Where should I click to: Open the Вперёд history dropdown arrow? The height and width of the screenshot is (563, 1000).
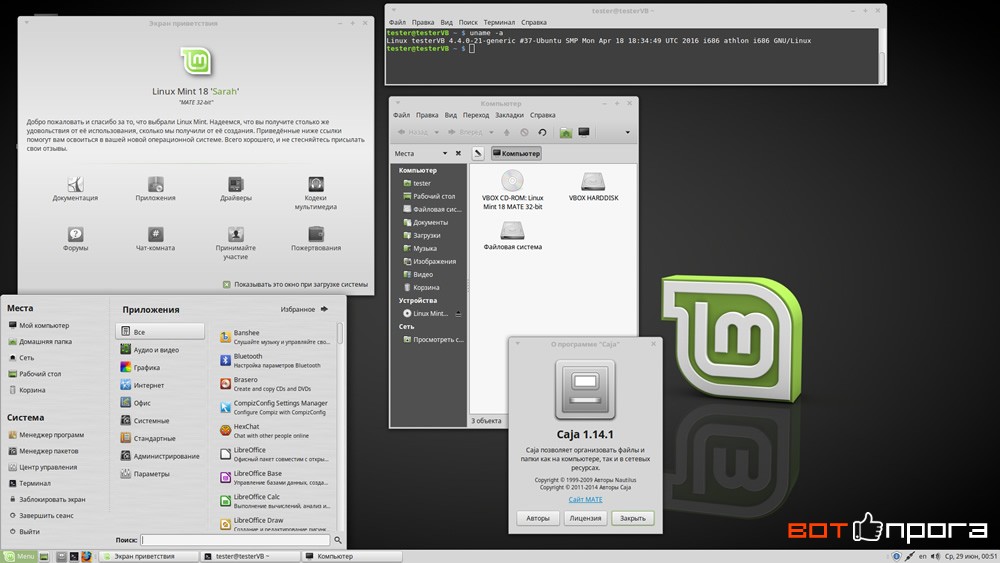tap(491, 133)
